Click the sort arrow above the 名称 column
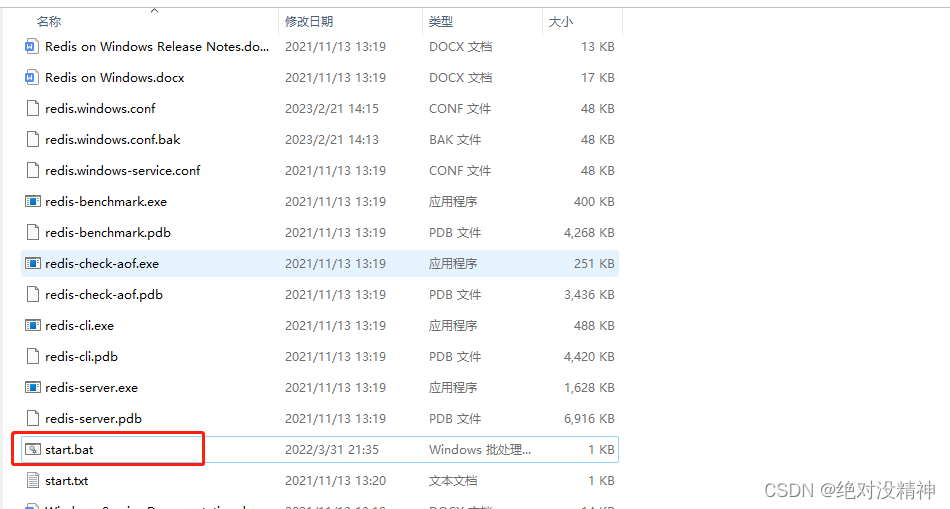The image size is (950, 509). [154, 10]
